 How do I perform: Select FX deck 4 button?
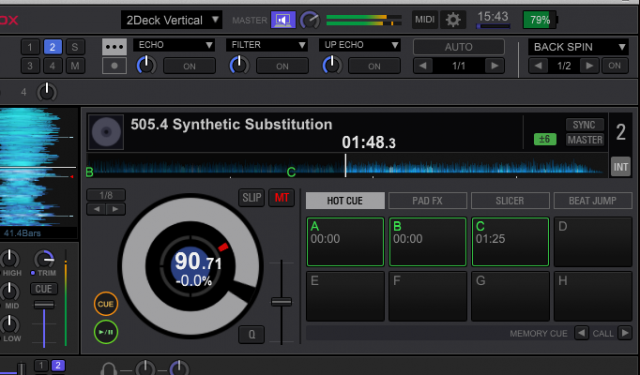(x=53, y=66)
